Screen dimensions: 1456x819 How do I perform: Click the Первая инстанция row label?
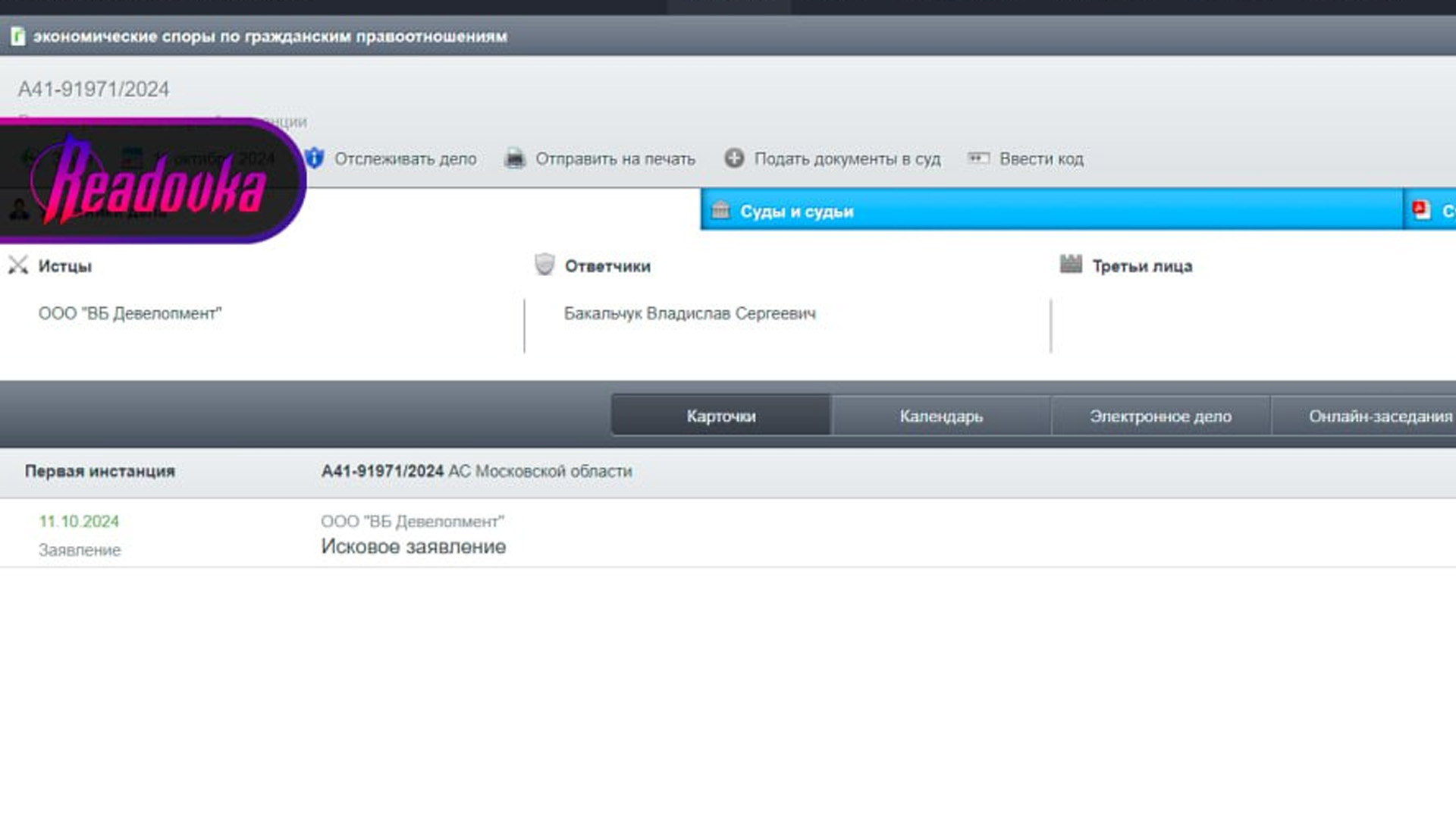click(99, 471)
